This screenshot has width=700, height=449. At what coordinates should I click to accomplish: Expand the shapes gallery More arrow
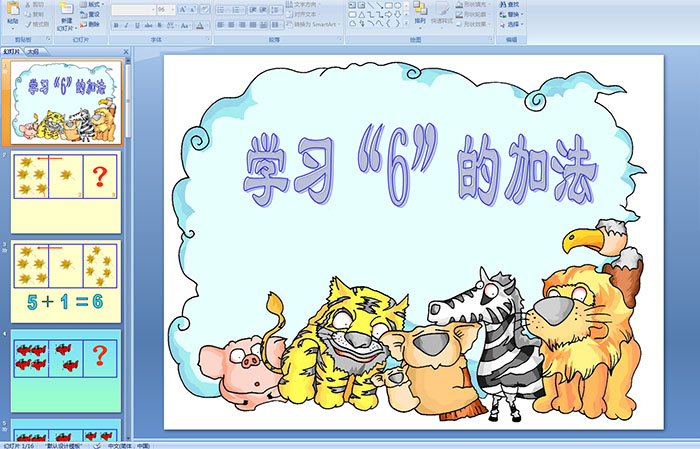coord(406,24)
